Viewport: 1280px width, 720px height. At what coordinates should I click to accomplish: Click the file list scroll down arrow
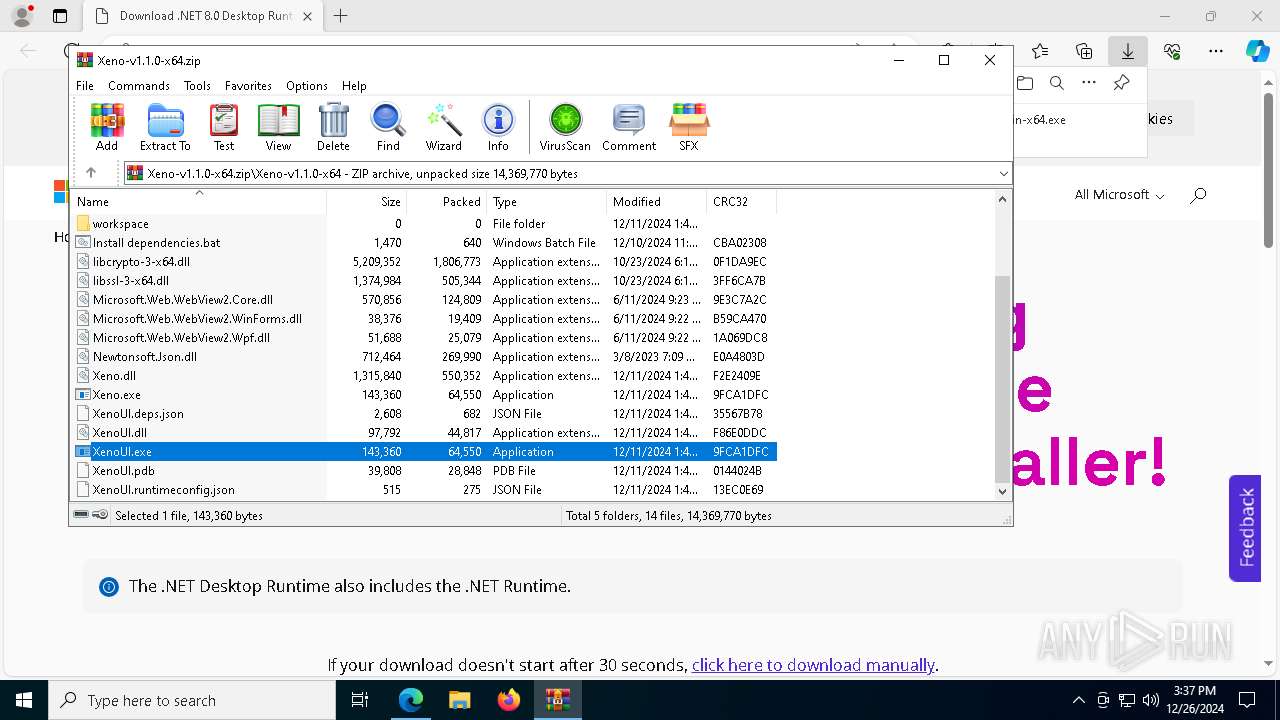tap(1002, 491)
